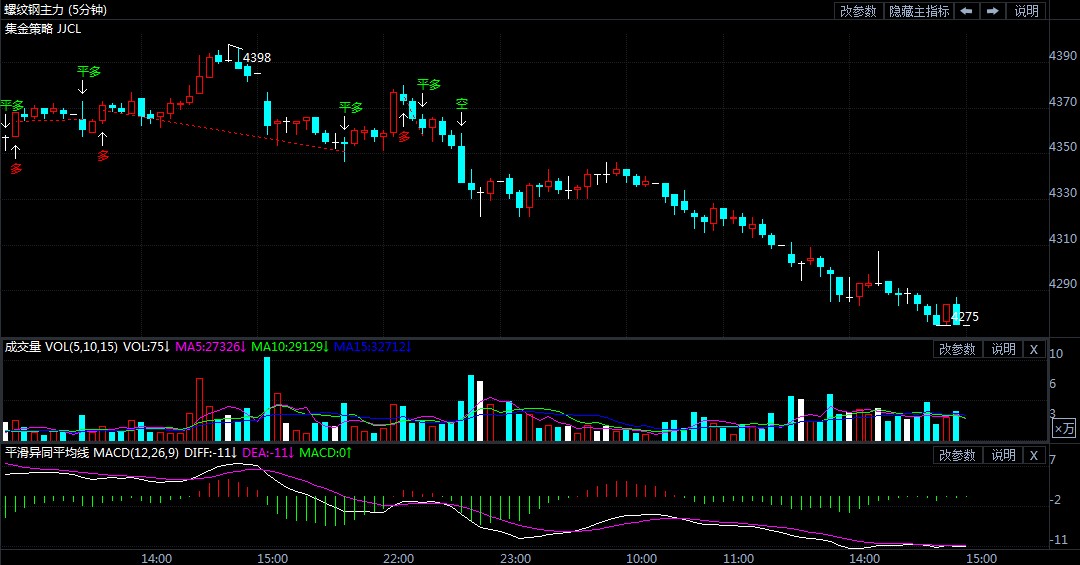1080x565 pixels.
Task: Open 说明 in volume panel
Action: tap(1003, 349)
